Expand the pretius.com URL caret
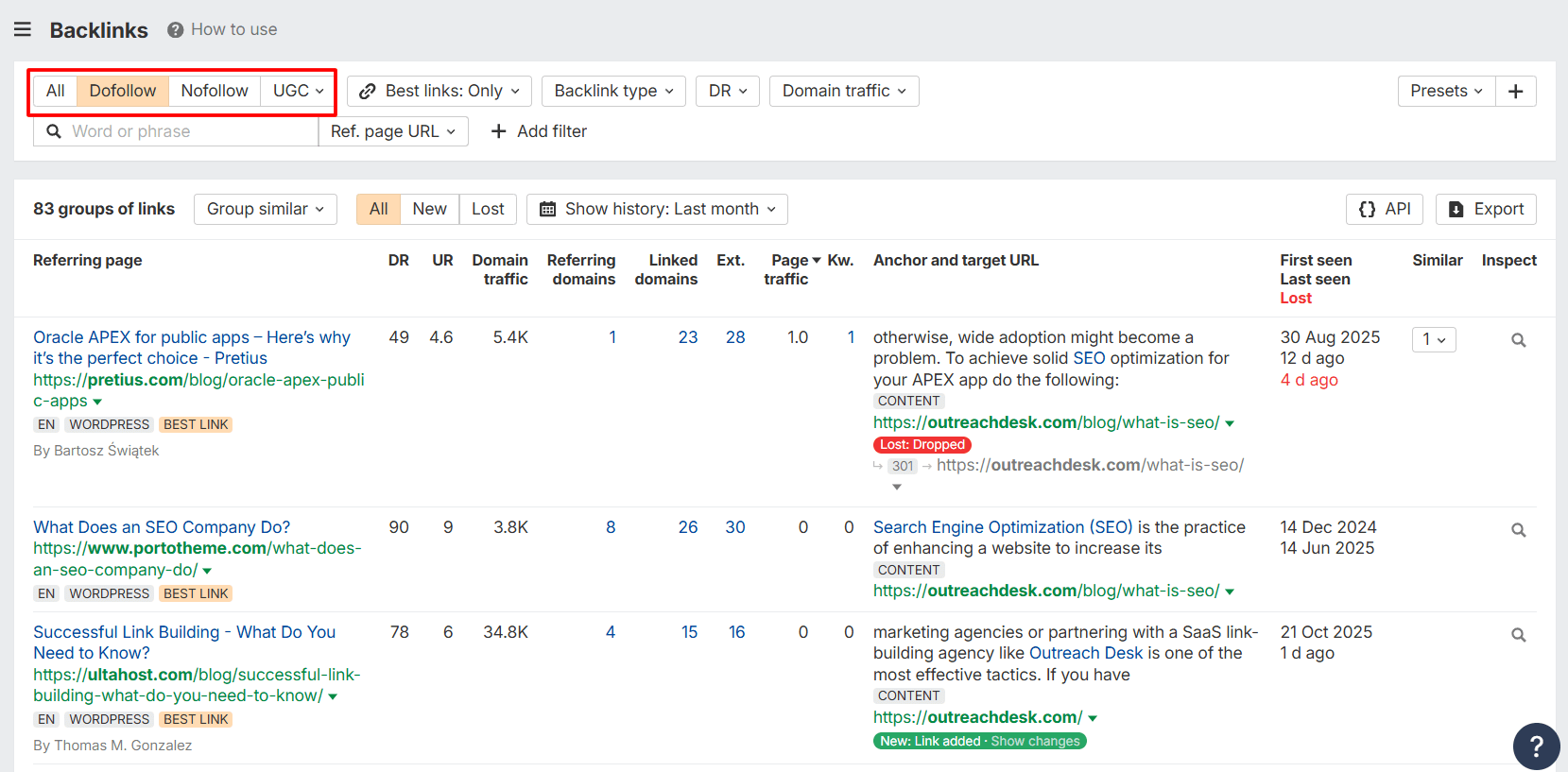 coord(97,402)
